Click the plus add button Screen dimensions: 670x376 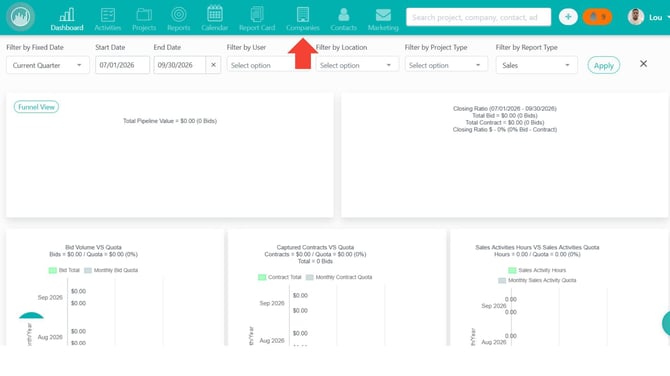pos(568,17)
